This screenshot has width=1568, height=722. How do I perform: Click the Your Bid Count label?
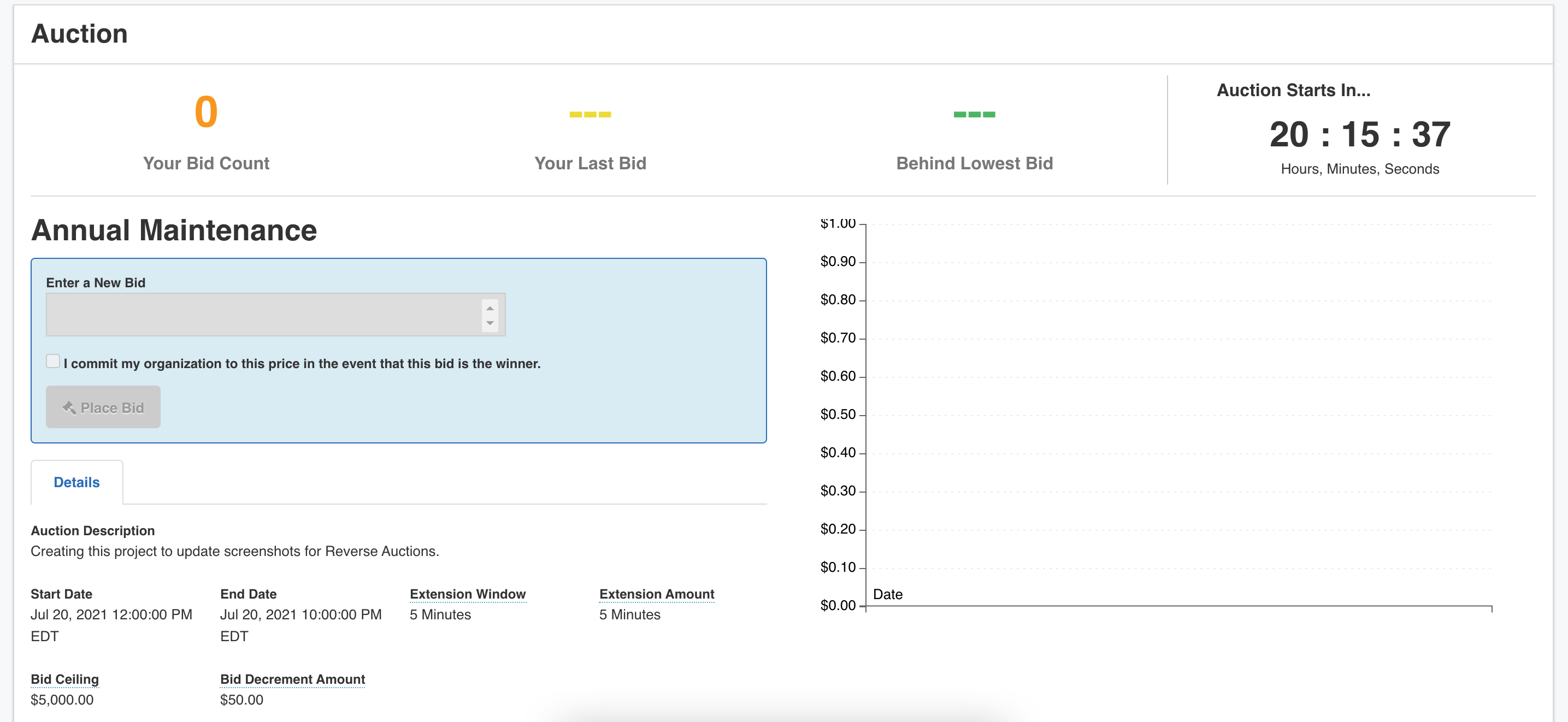pyautogui.click(x=206, y=163)
